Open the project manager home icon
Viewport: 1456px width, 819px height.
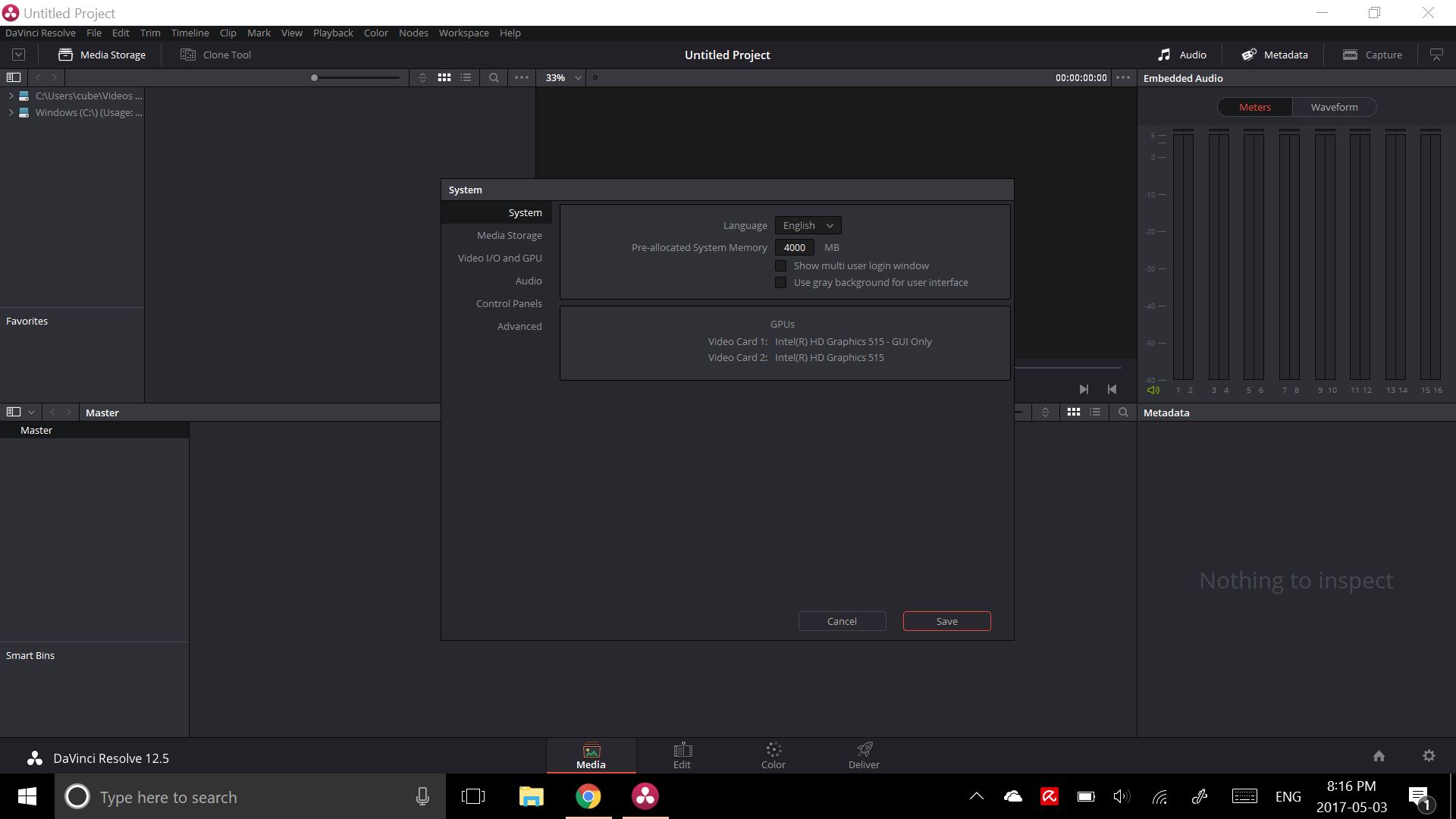point(1379,756)
